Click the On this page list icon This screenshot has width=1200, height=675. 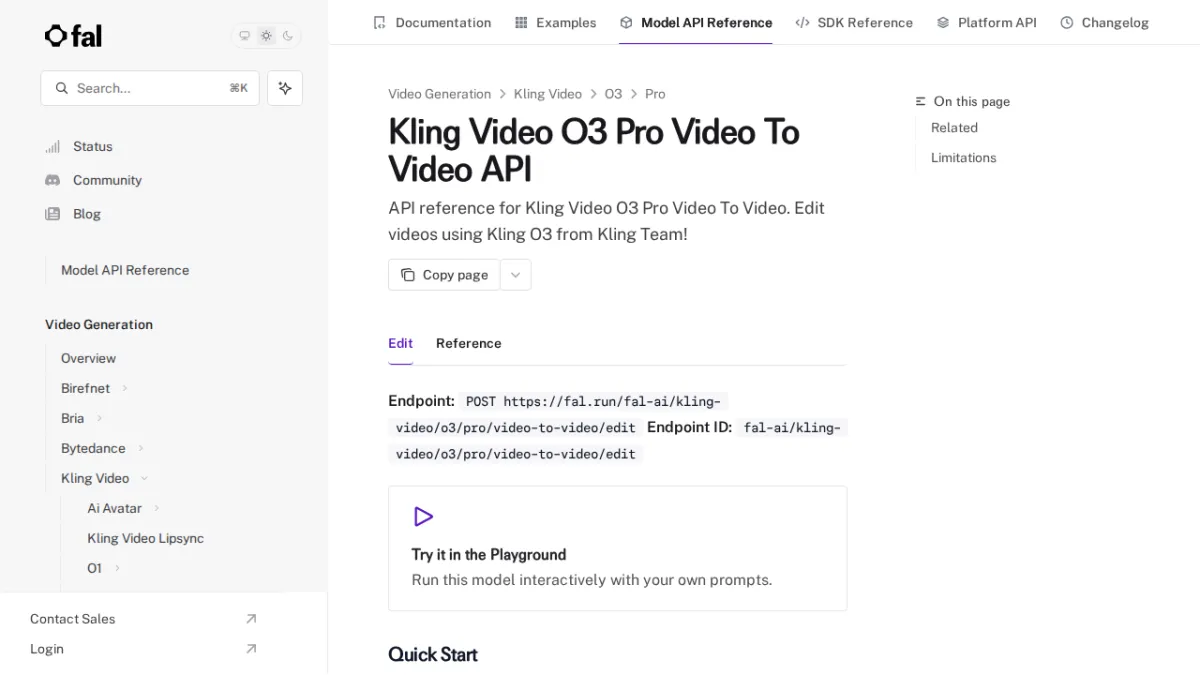tap(921, 102)
